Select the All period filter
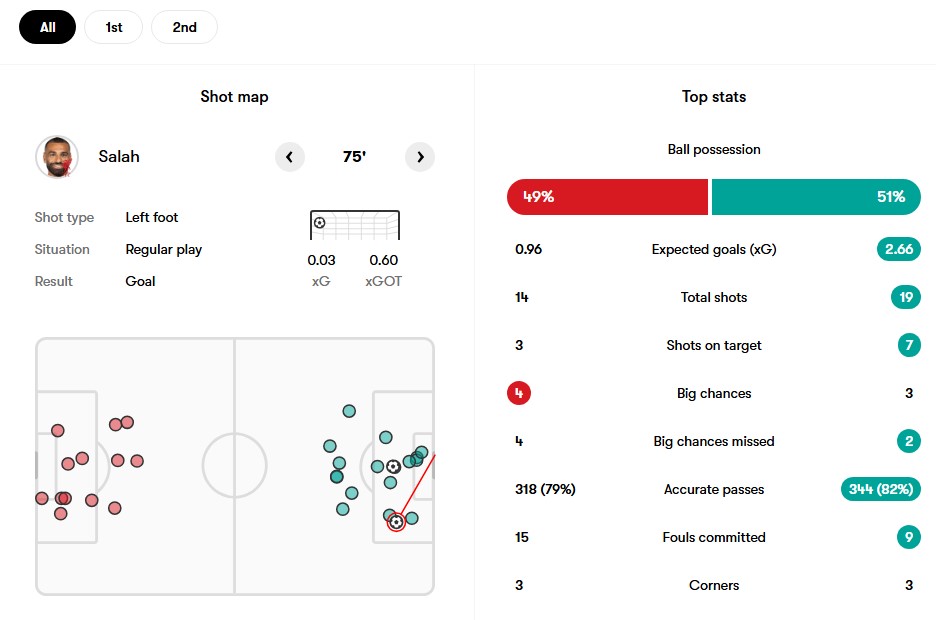The width and height of the screenshot is (936, 620). click(x=48, y=27)
